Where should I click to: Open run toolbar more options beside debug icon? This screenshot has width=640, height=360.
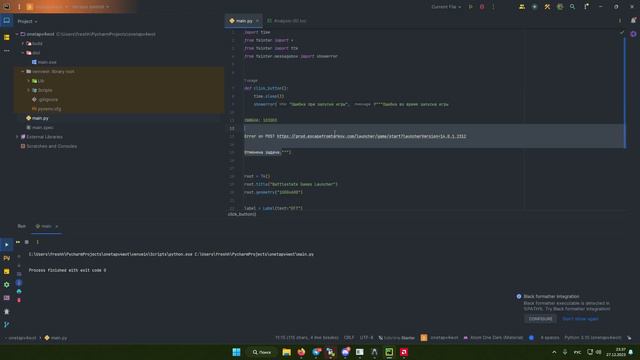pos(493,7)
